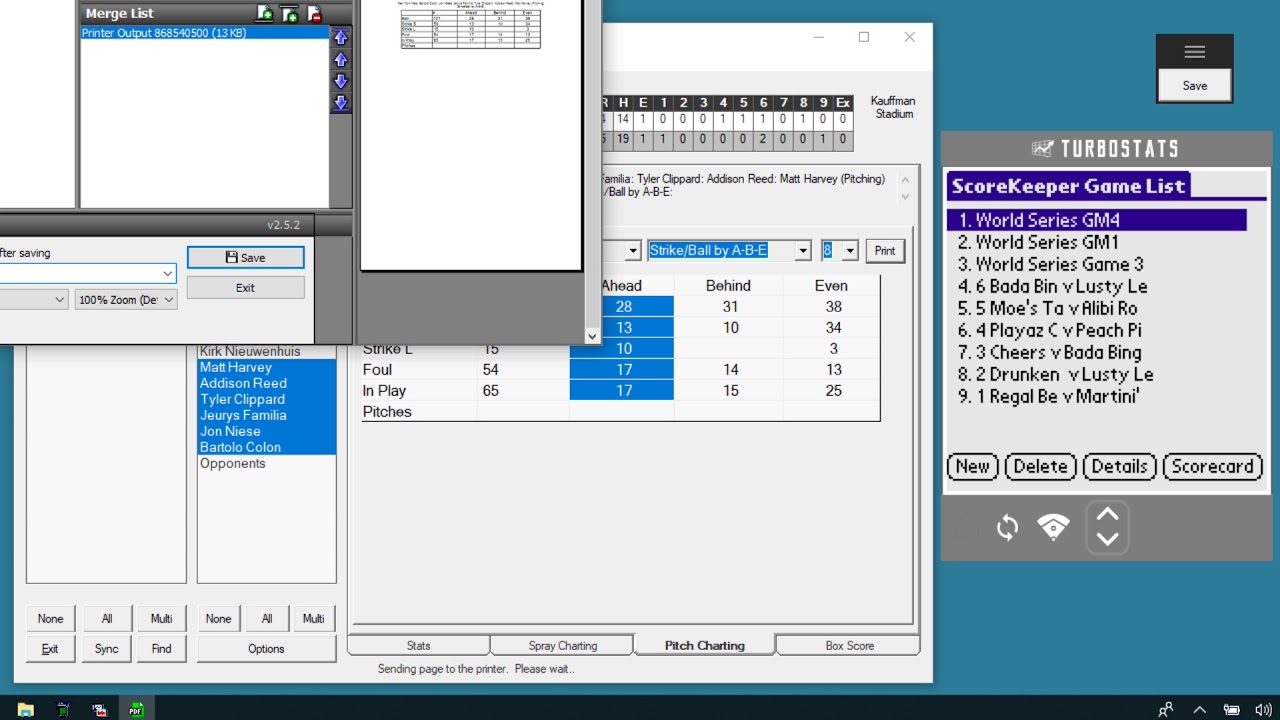Viewport: 1280px width, 720px height.
Task: Select the Pitch Charting tab
Action: (705, 645)
